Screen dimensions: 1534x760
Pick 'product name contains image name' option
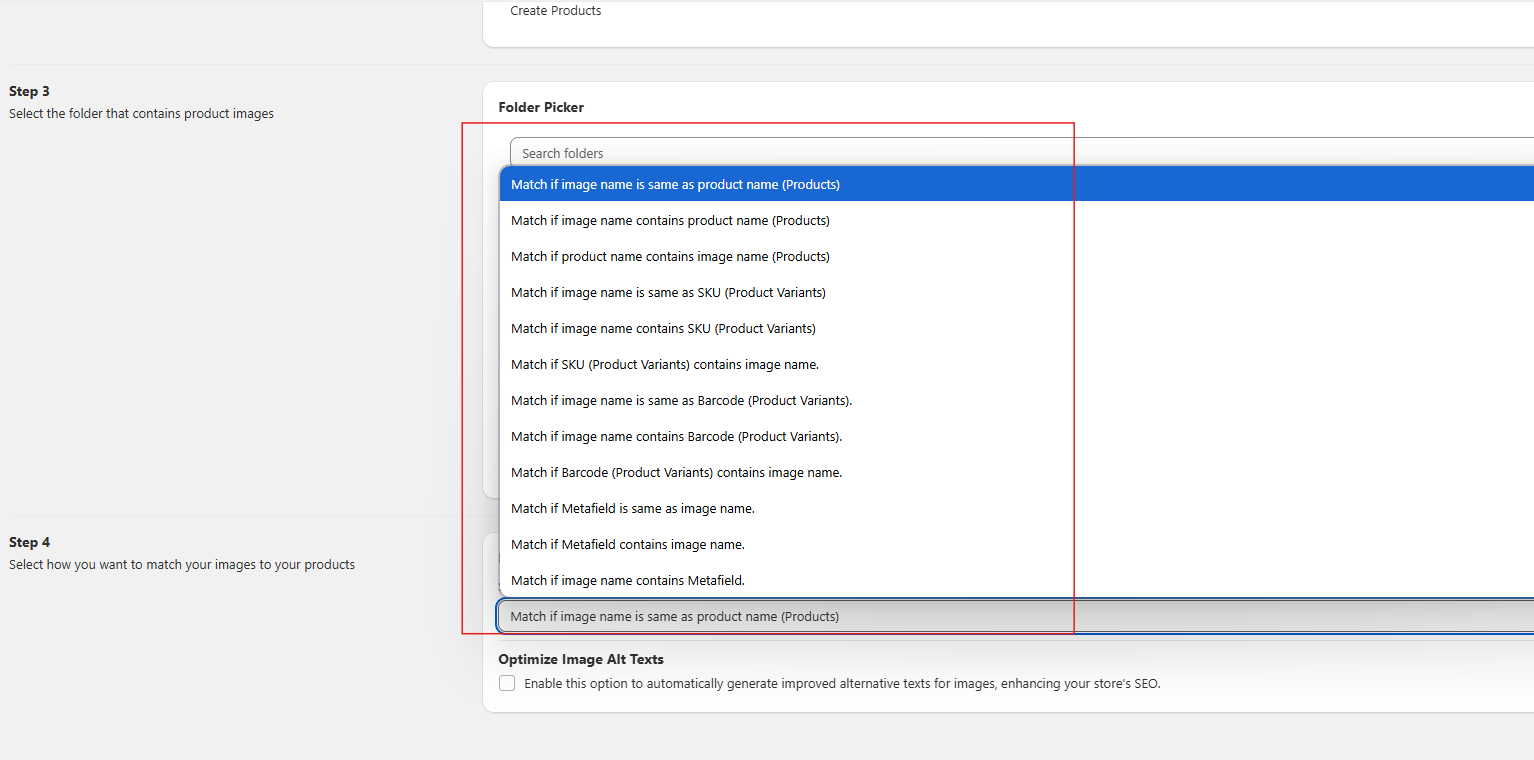point(670,256)
